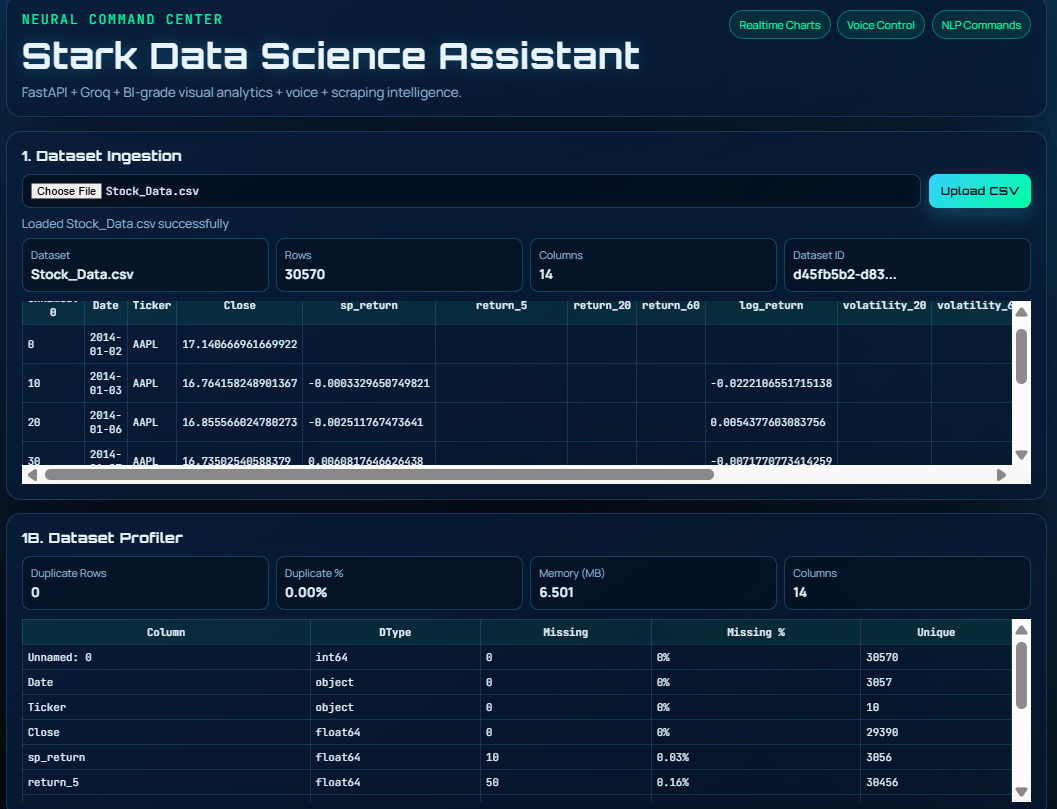Click the return_5 row name in profiler
Image resolution: width=1057 pixels, height=809 pixels.
click(x=53, y=782)
